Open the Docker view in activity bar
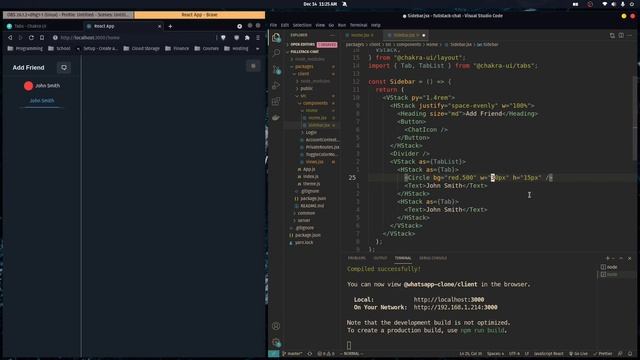This screenshot has height=360, width=640. pyautogui.click(x=276, y=118)
